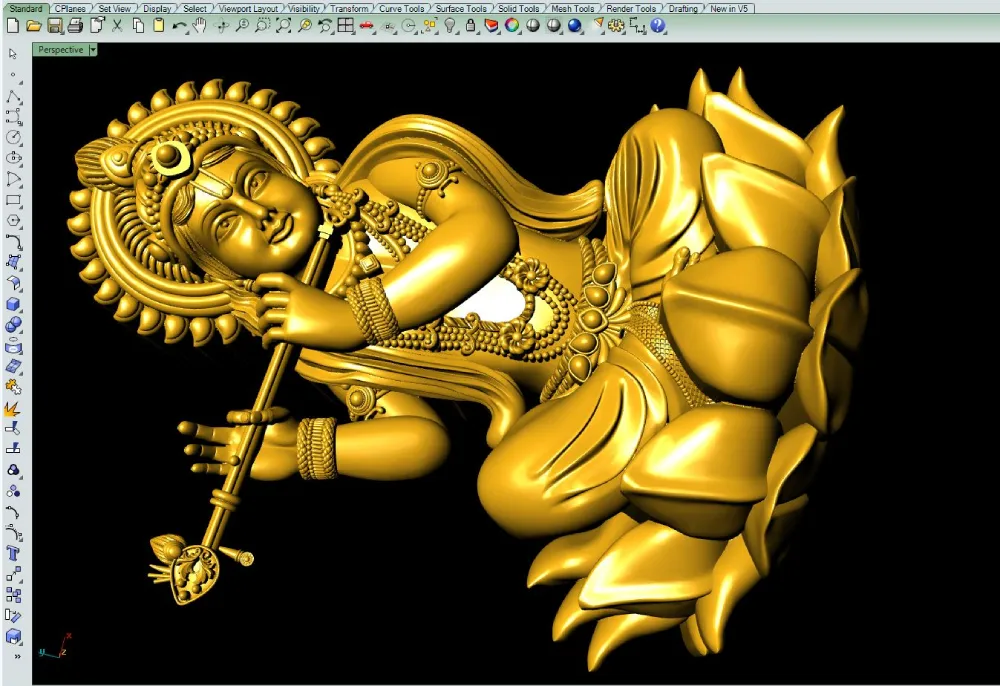Select the Fillet Curves tool

point(13,242)
